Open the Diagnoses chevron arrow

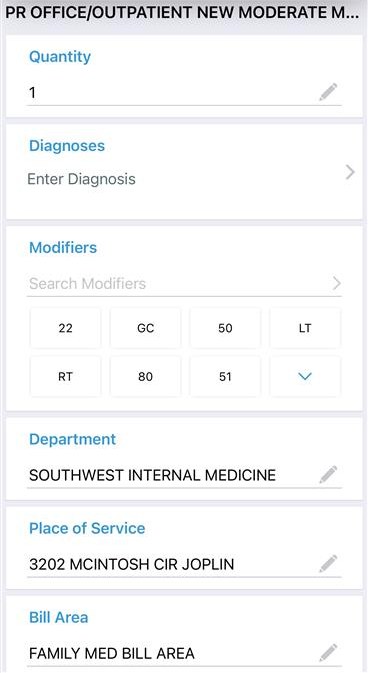click(350, 173)
